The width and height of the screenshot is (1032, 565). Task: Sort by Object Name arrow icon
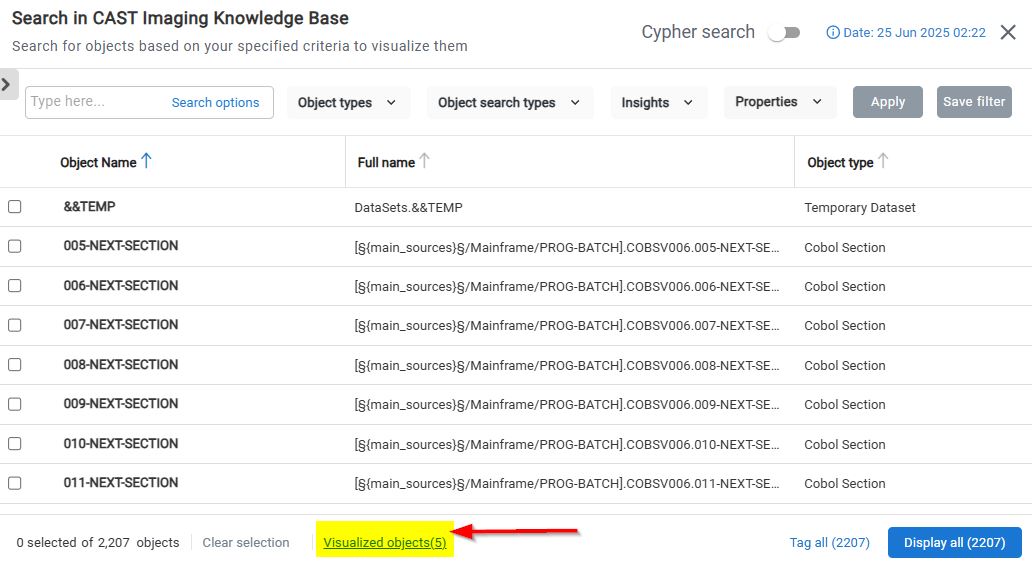147,161
